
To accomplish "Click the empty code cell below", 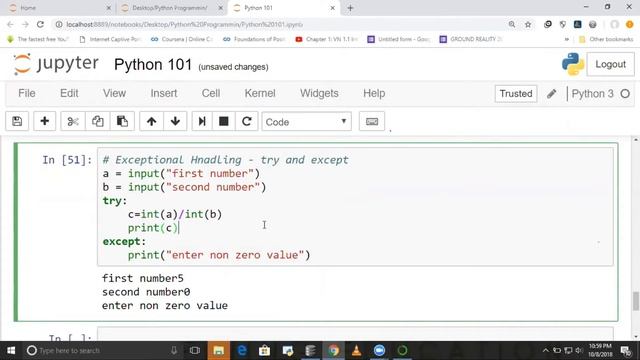I will [355, 334].
